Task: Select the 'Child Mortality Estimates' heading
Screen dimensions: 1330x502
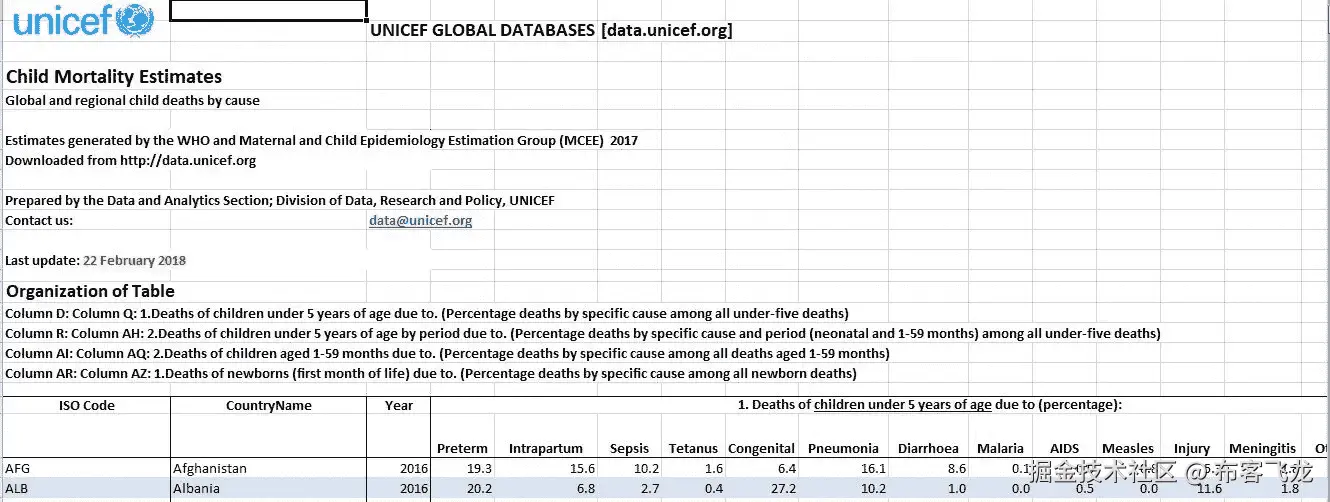Action: tap(114, 77)
